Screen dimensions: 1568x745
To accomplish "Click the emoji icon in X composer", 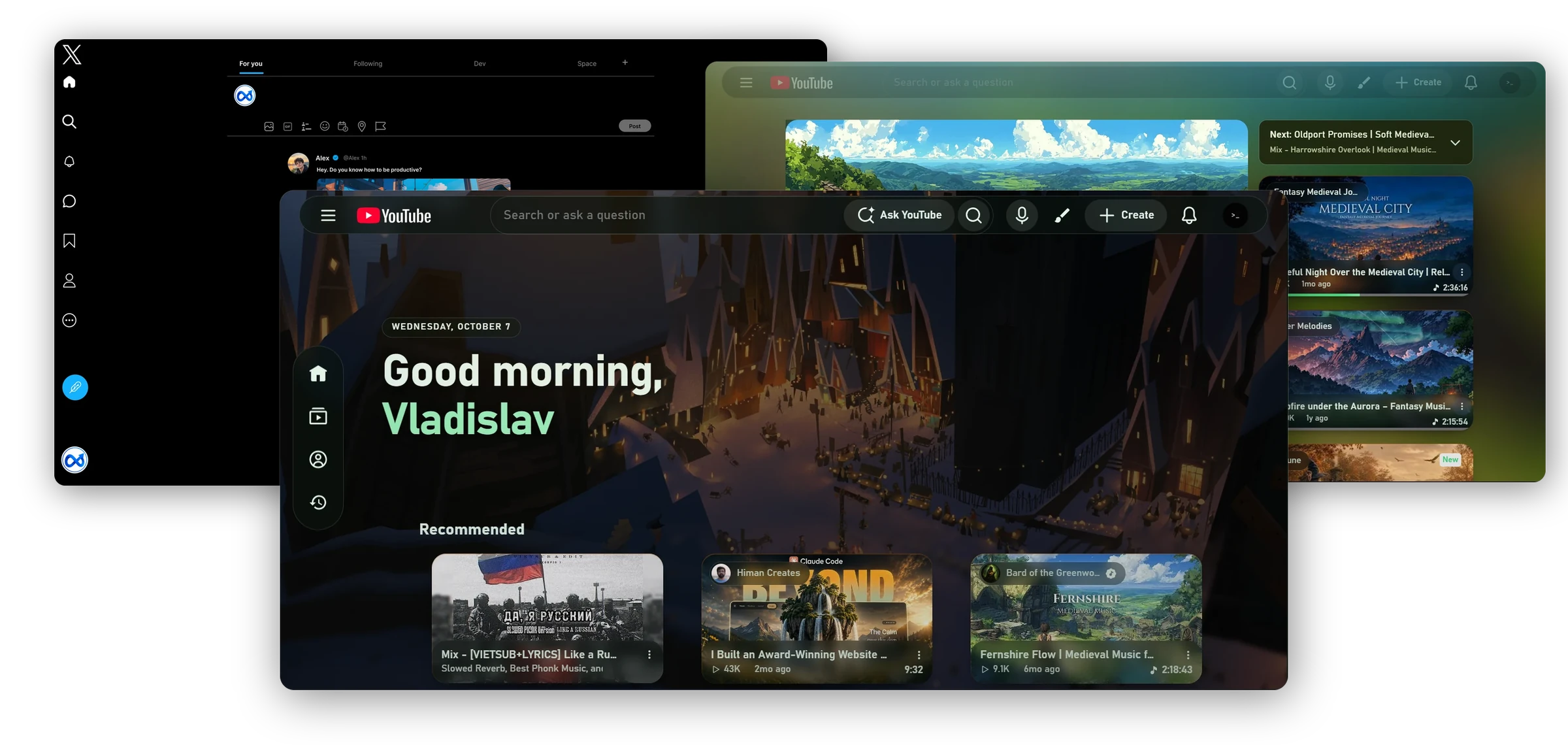I will tap(325, 126).
